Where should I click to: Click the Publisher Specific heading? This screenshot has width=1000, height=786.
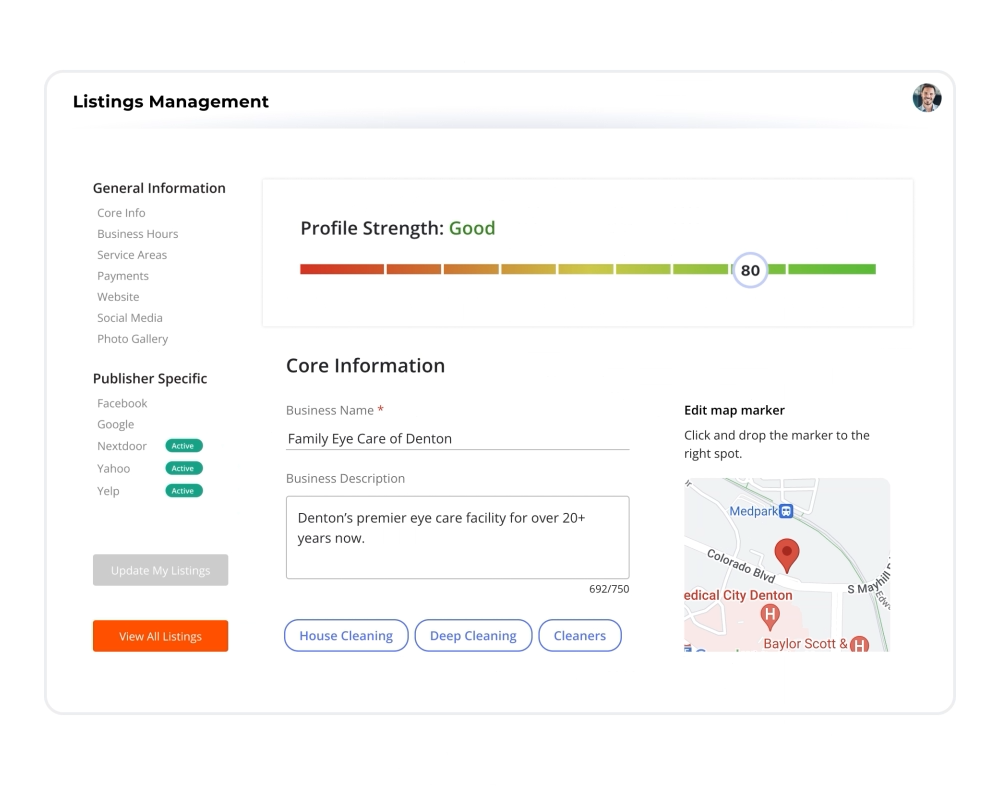click(150, 379)
